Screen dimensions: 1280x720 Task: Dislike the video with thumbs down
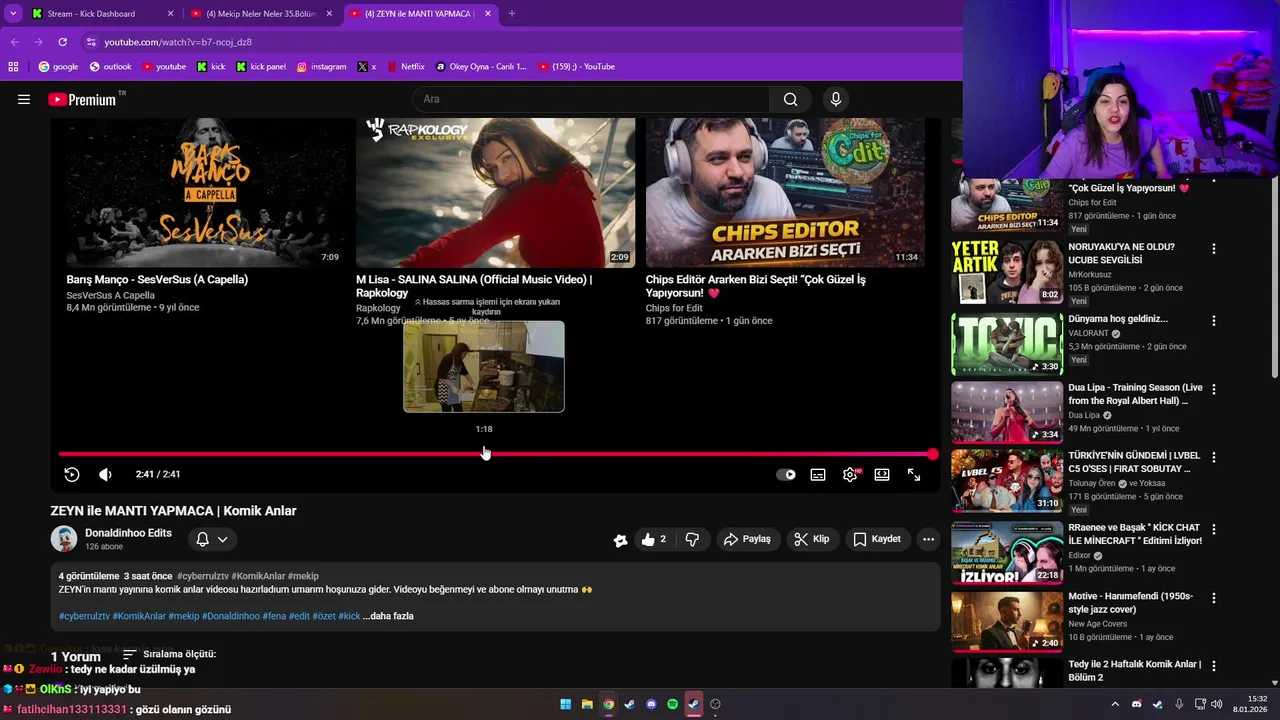[692, 539]
